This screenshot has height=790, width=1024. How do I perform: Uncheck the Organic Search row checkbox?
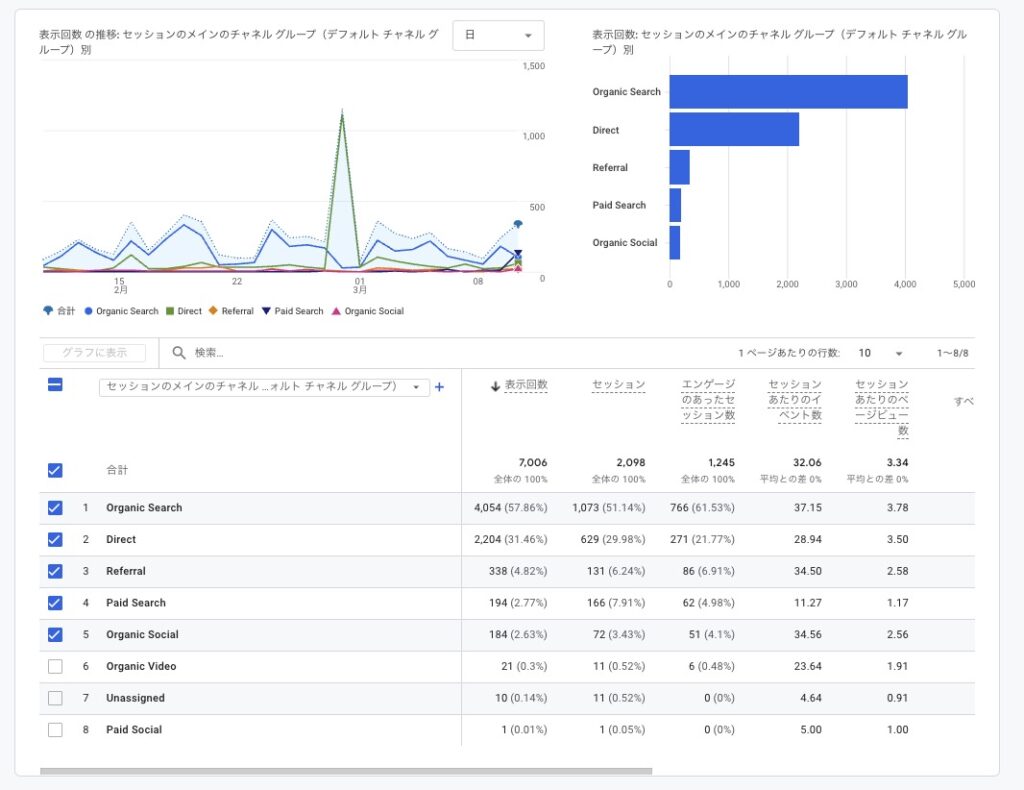point(55,508)
